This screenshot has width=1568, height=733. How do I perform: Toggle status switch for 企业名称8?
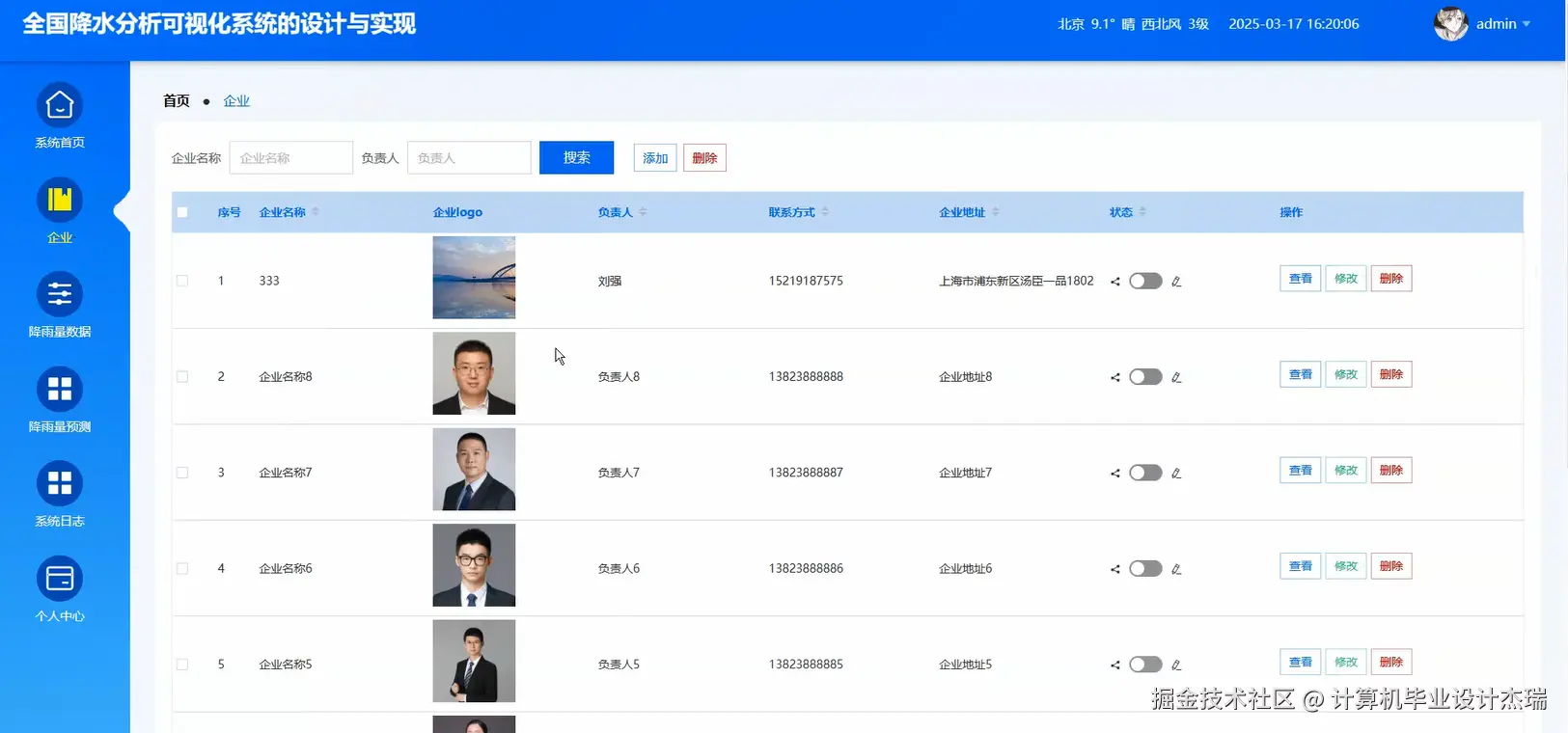1145,377
